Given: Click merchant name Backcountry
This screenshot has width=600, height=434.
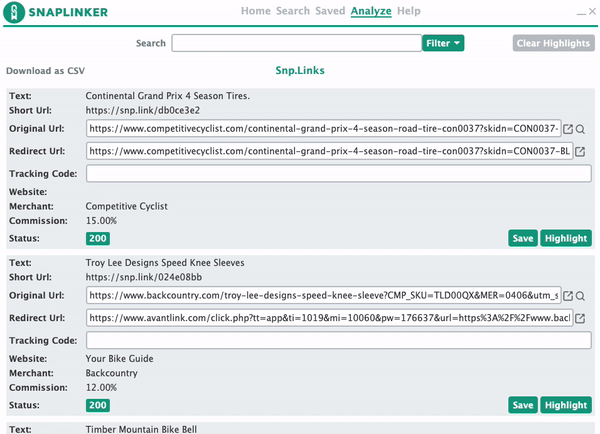Looking at the screenshot, I should (112, 373).
